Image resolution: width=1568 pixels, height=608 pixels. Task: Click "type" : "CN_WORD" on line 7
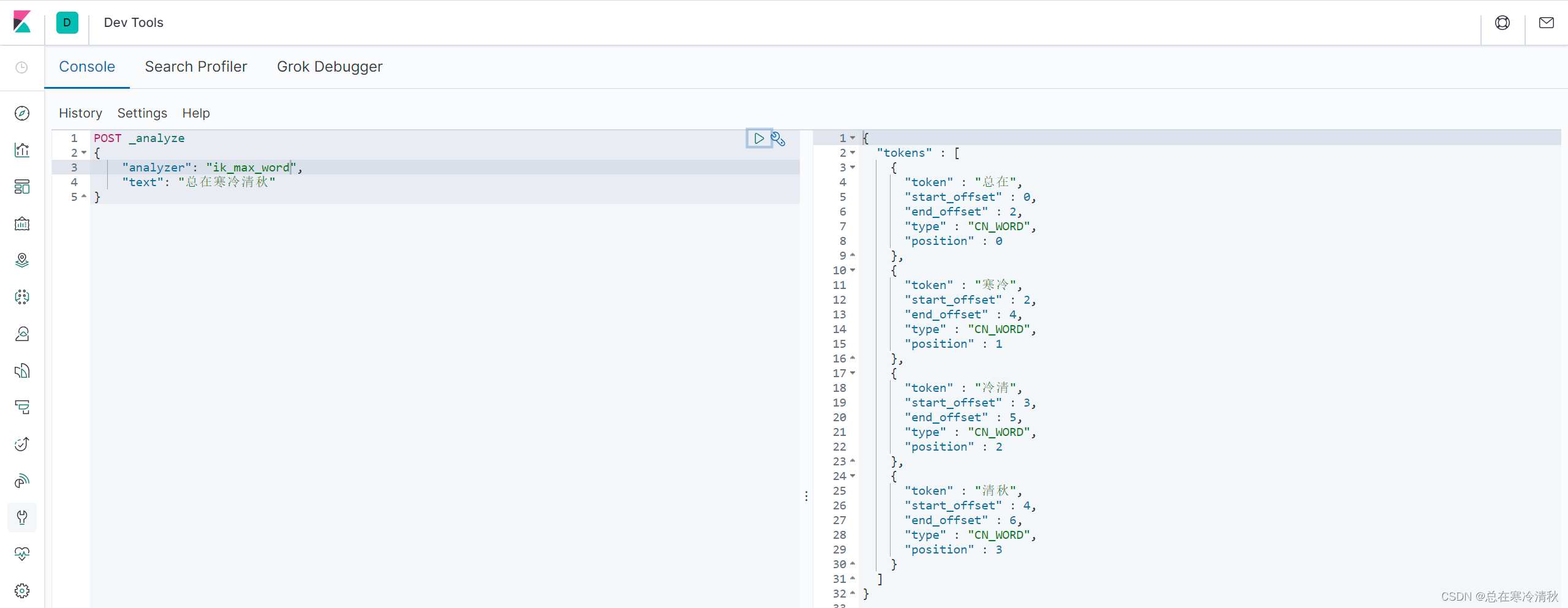click(971, 226)
